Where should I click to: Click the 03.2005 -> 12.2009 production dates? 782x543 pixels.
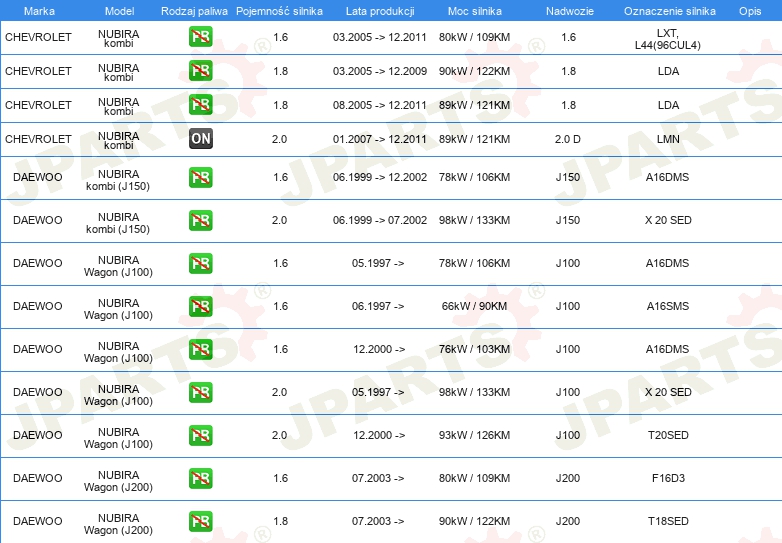[x=380, y=71]
